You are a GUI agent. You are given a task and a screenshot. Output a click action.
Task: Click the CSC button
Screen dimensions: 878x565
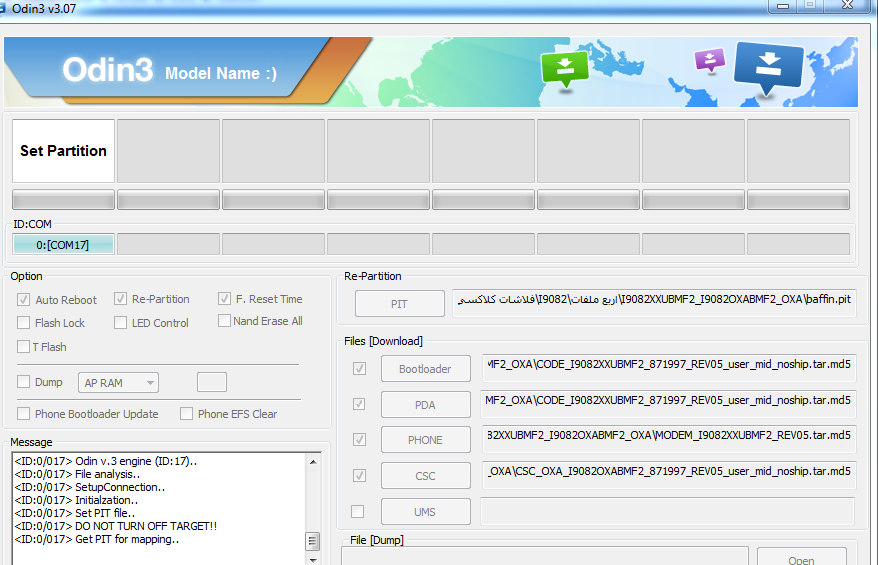[x=426, y=476]
